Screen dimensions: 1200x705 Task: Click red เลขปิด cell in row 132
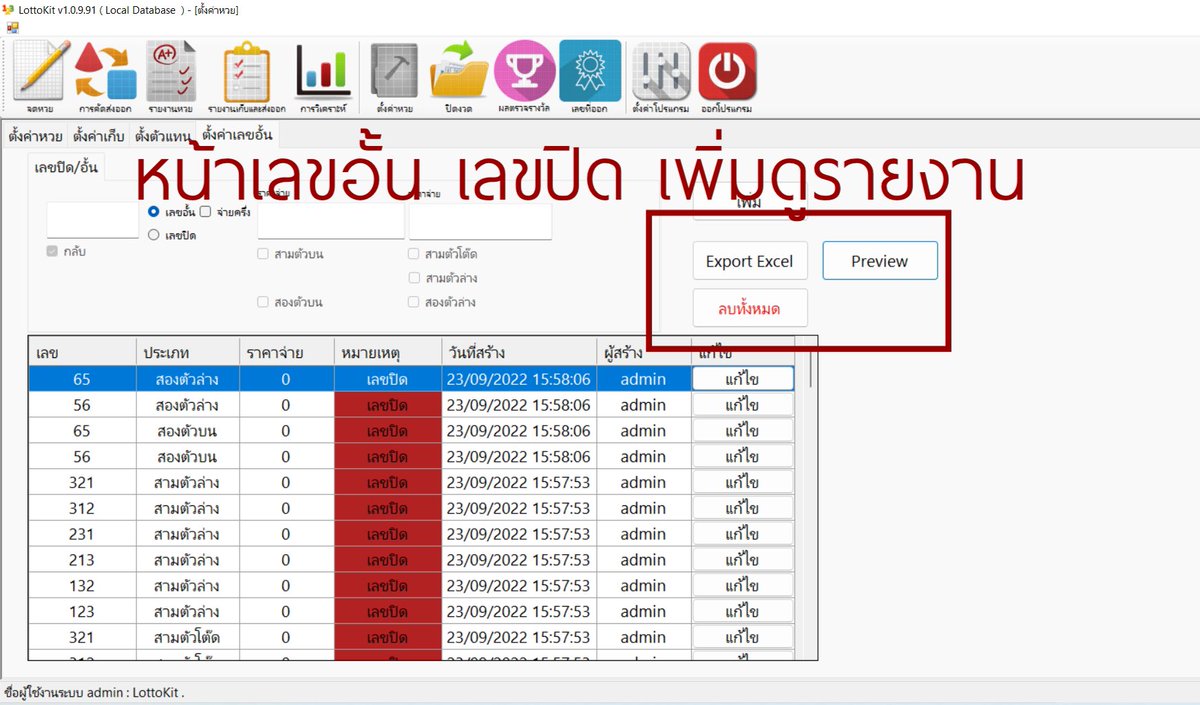(x=388, y=586)
